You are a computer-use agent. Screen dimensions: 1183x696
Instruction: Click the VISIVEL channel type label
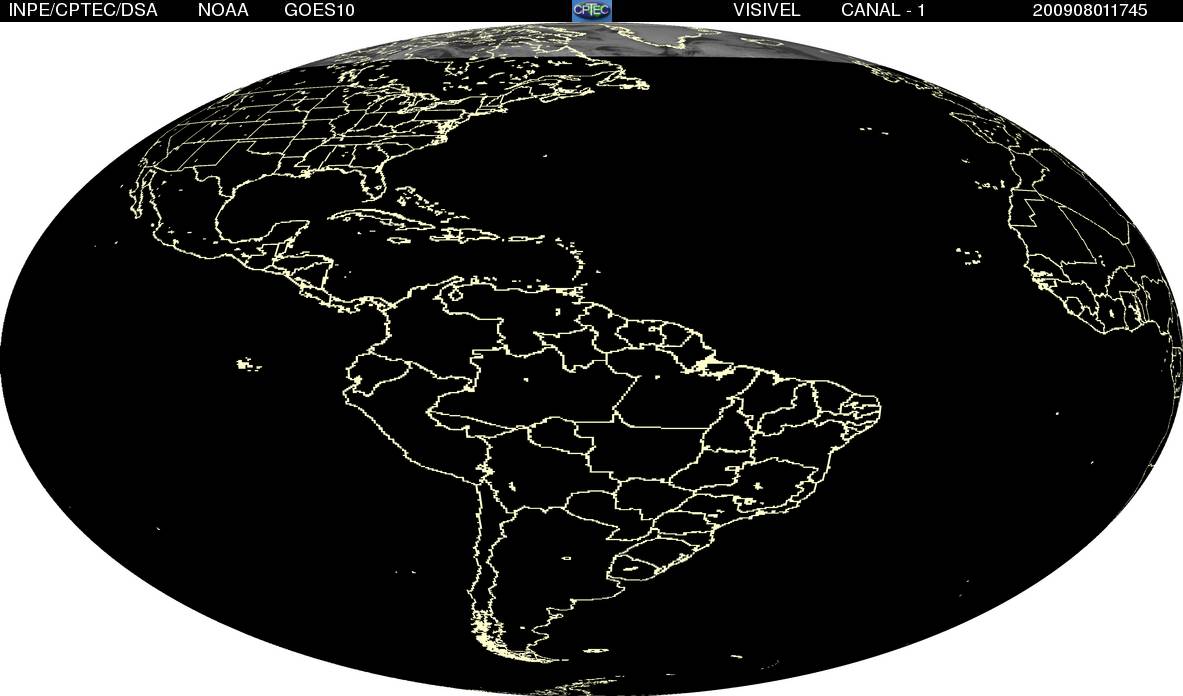pyautogui.click(x=767, y=11)
